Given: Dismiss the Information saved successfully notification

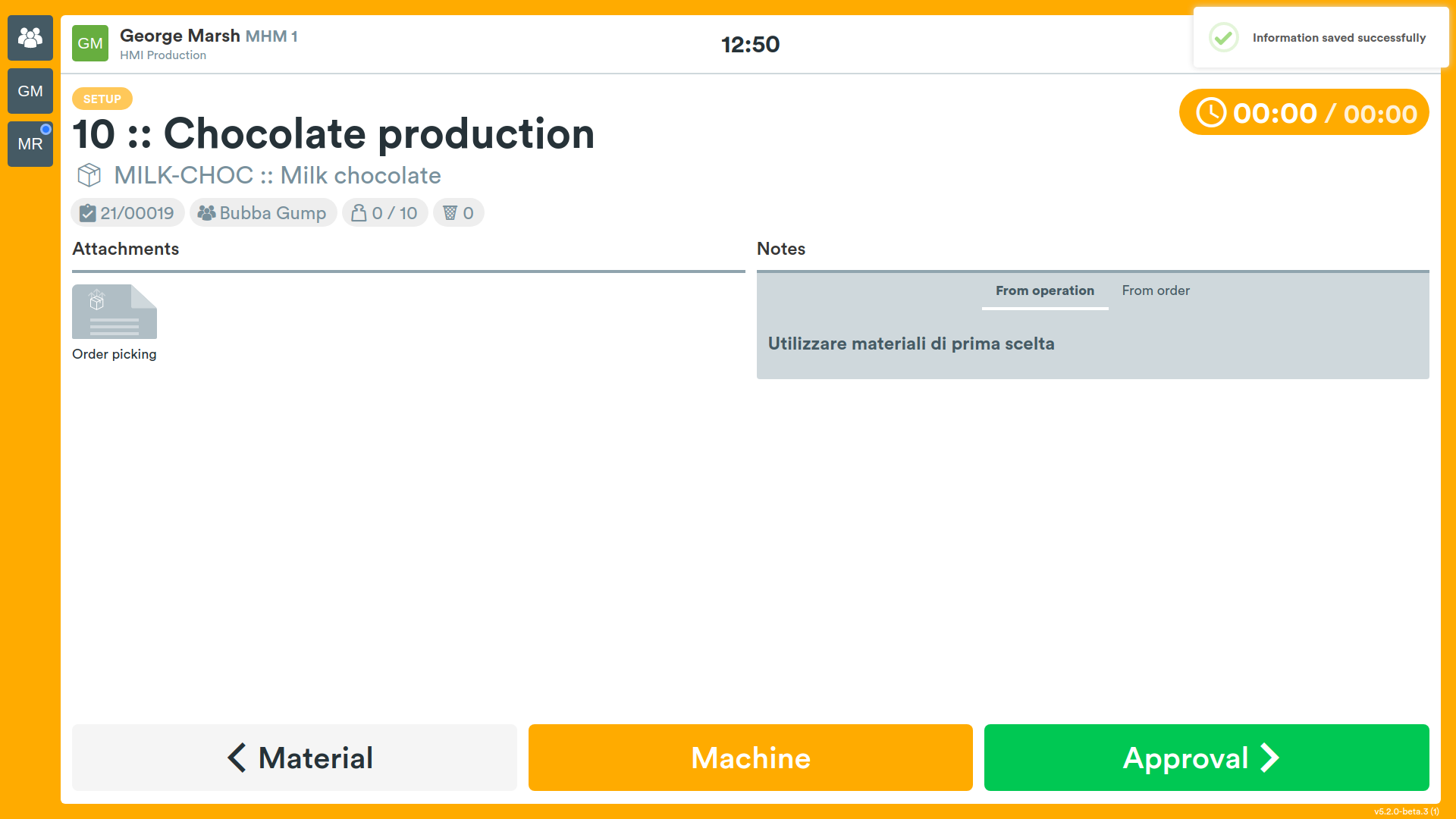Looking at the screenshot, I should click(x=1321, y=38).
